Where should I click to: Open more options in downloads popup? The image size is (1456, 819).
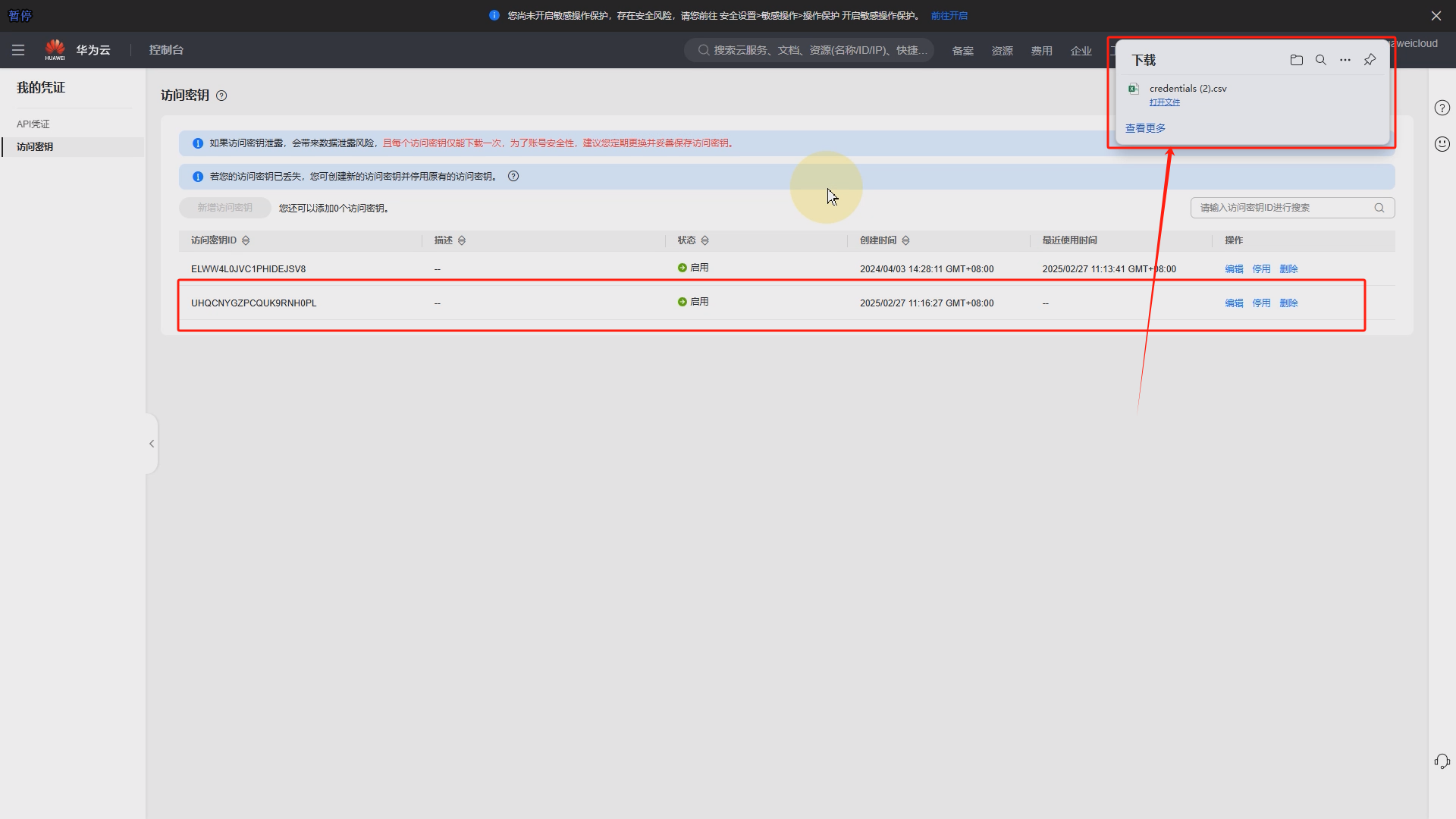click(1345, 60)
